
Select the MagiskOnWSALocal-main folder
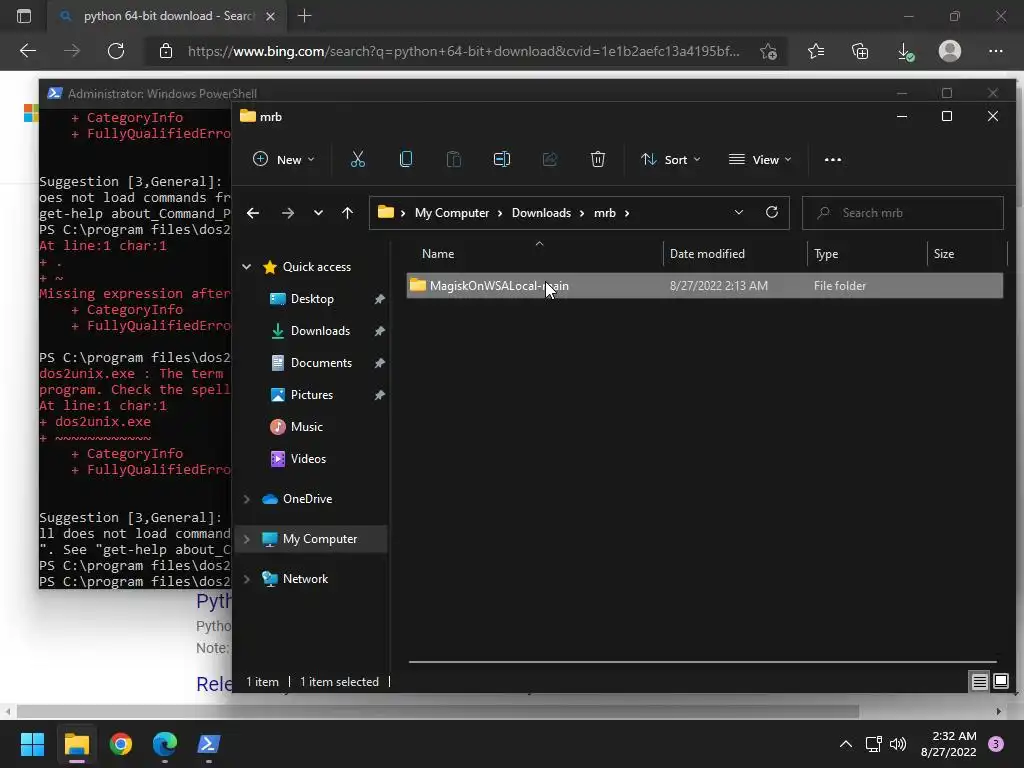(705, 285)
